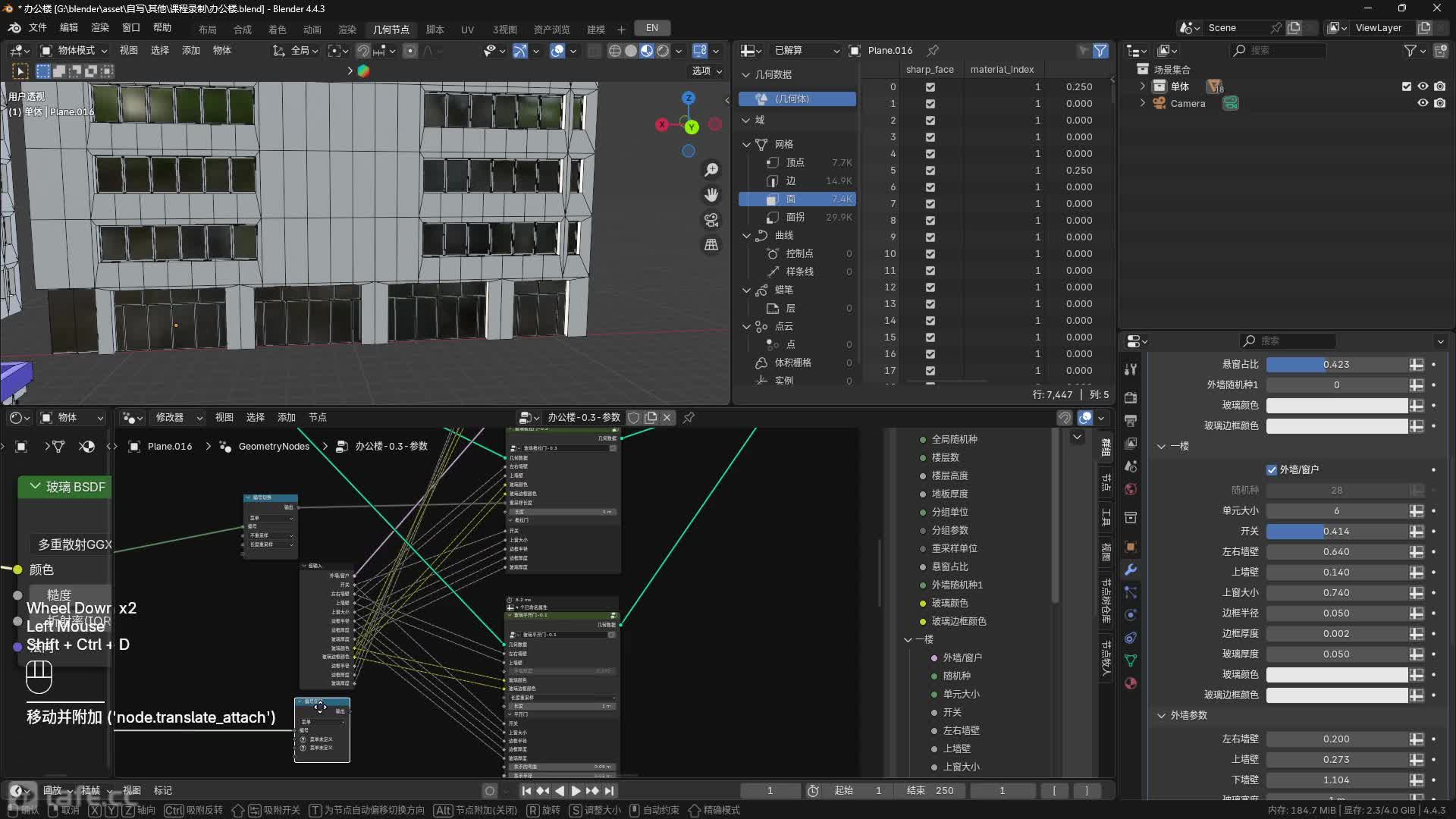Open the Output properties printer icon
This screenshot has height=819, width=1456.
click(1131, 420)
